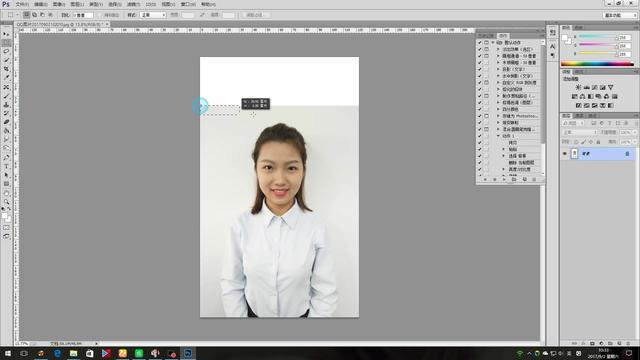Add a Brightness/Contrast adjustment
The width and height of the screenshot is (640, 360).
(578, 87)
